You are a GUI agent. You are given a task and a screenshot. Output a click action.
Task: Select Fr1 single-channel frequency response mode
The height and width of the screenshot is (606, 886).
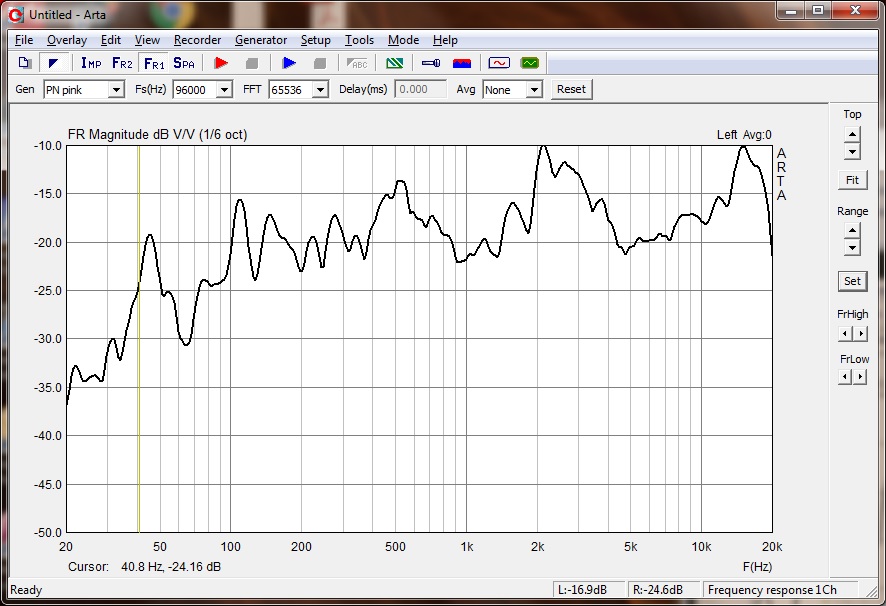pyautogui.click(x=154, y=63)
